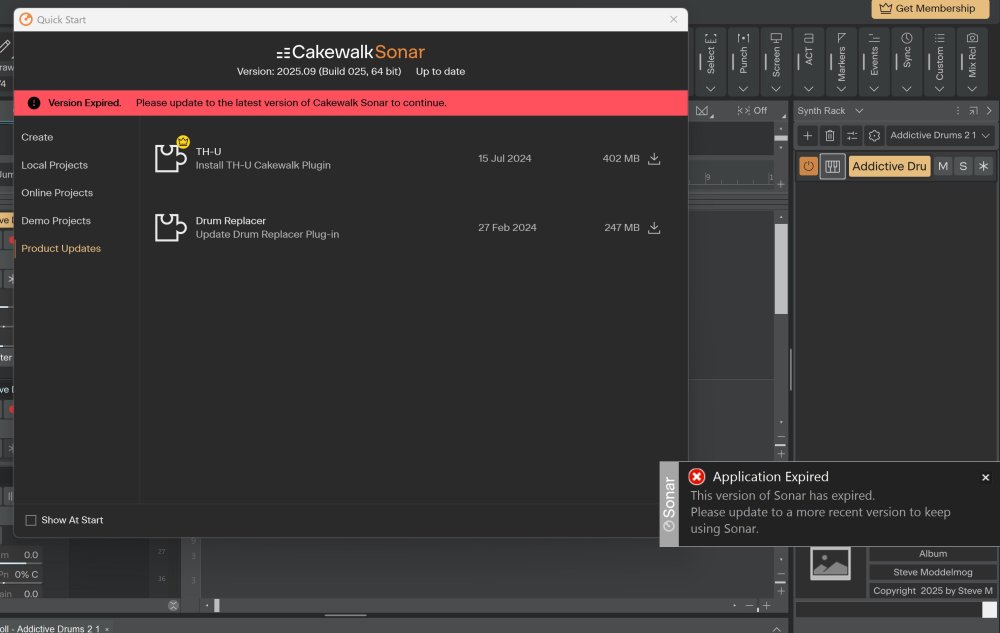Click the Version Expired warning icon

(34, 103)
